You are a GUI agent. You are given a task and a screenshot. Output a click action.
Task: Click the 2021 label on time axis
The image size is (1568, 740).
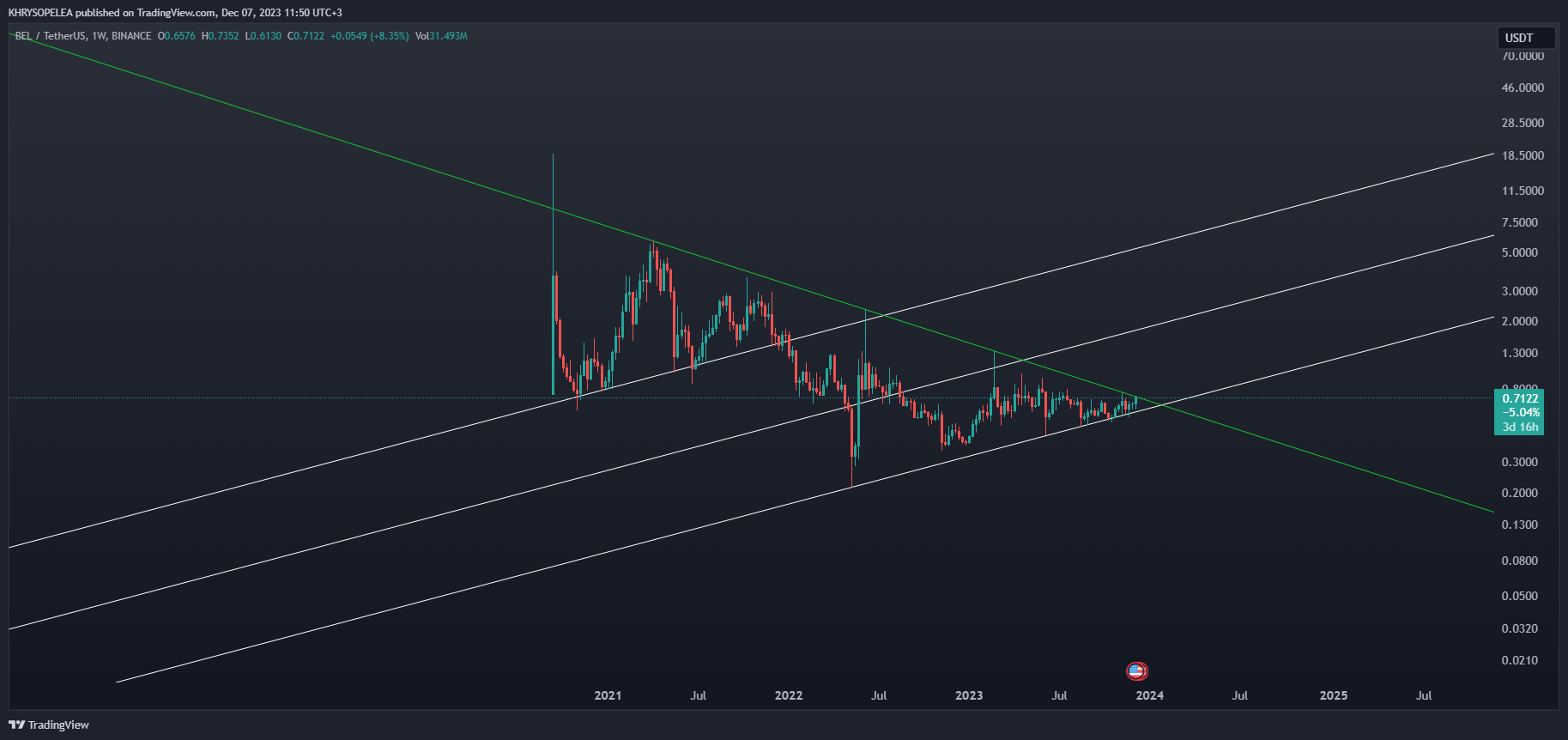click(x=608, y=695)
